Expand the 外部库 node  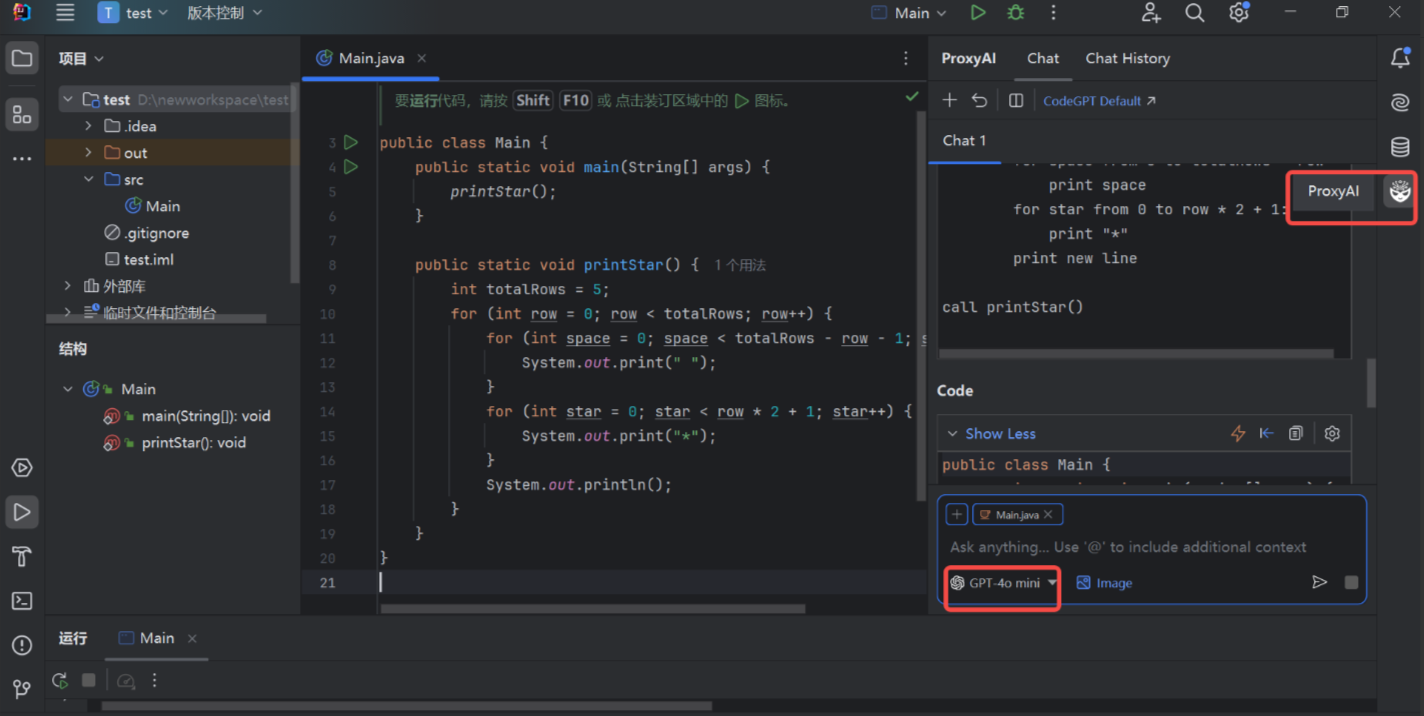[x=67, y=286]
